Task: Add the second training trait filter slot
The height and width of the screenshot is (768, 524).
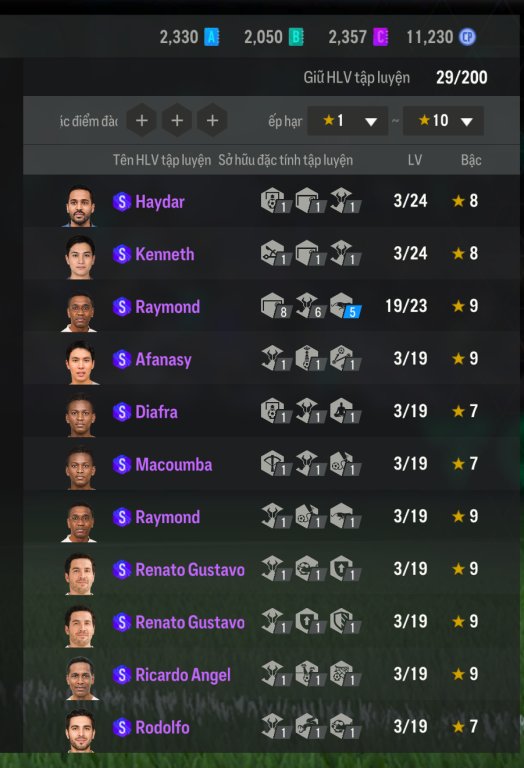Action: point(177,120)
